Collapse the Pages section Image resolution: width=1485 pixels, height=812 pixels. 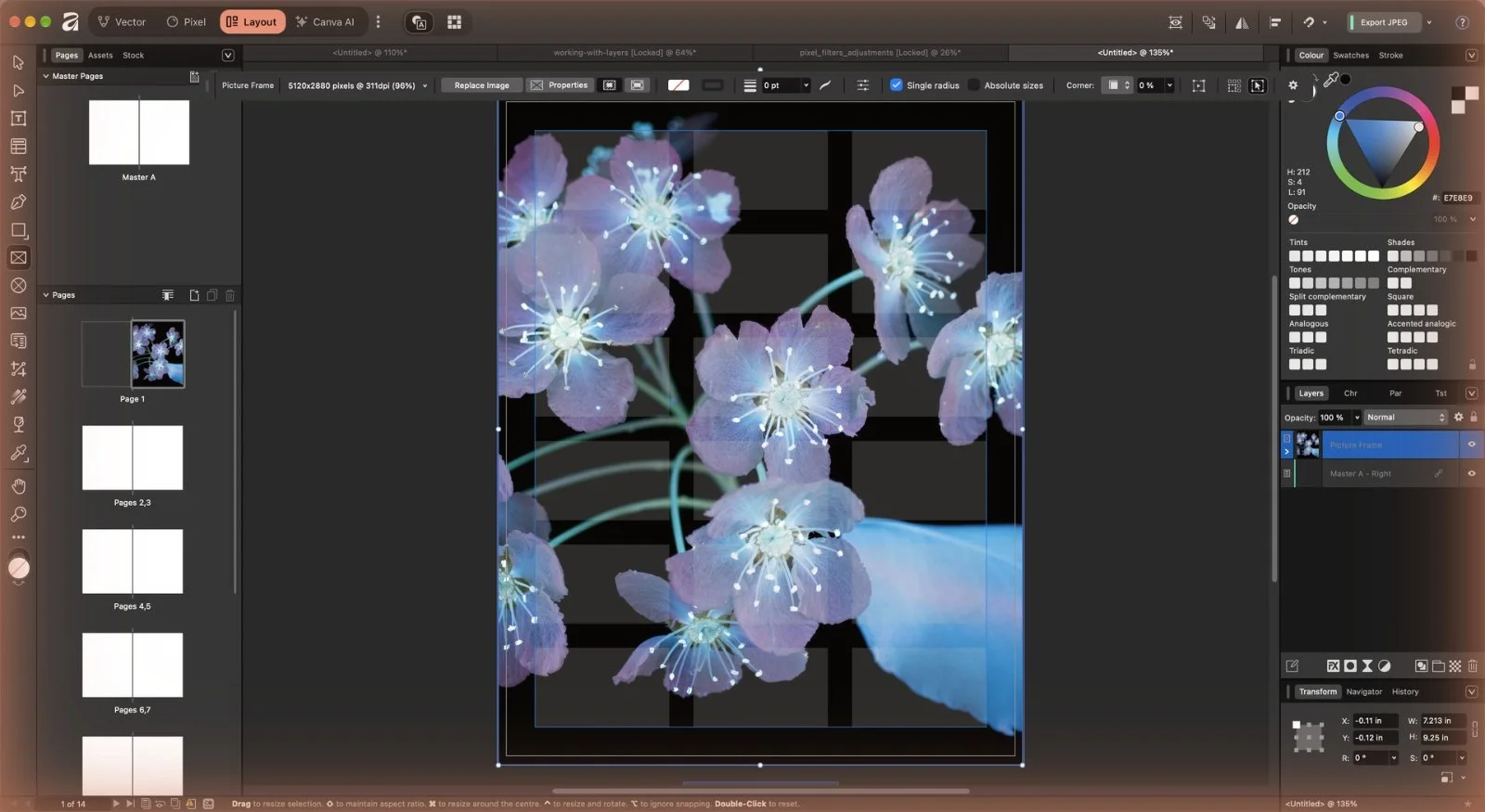[46, 295]
